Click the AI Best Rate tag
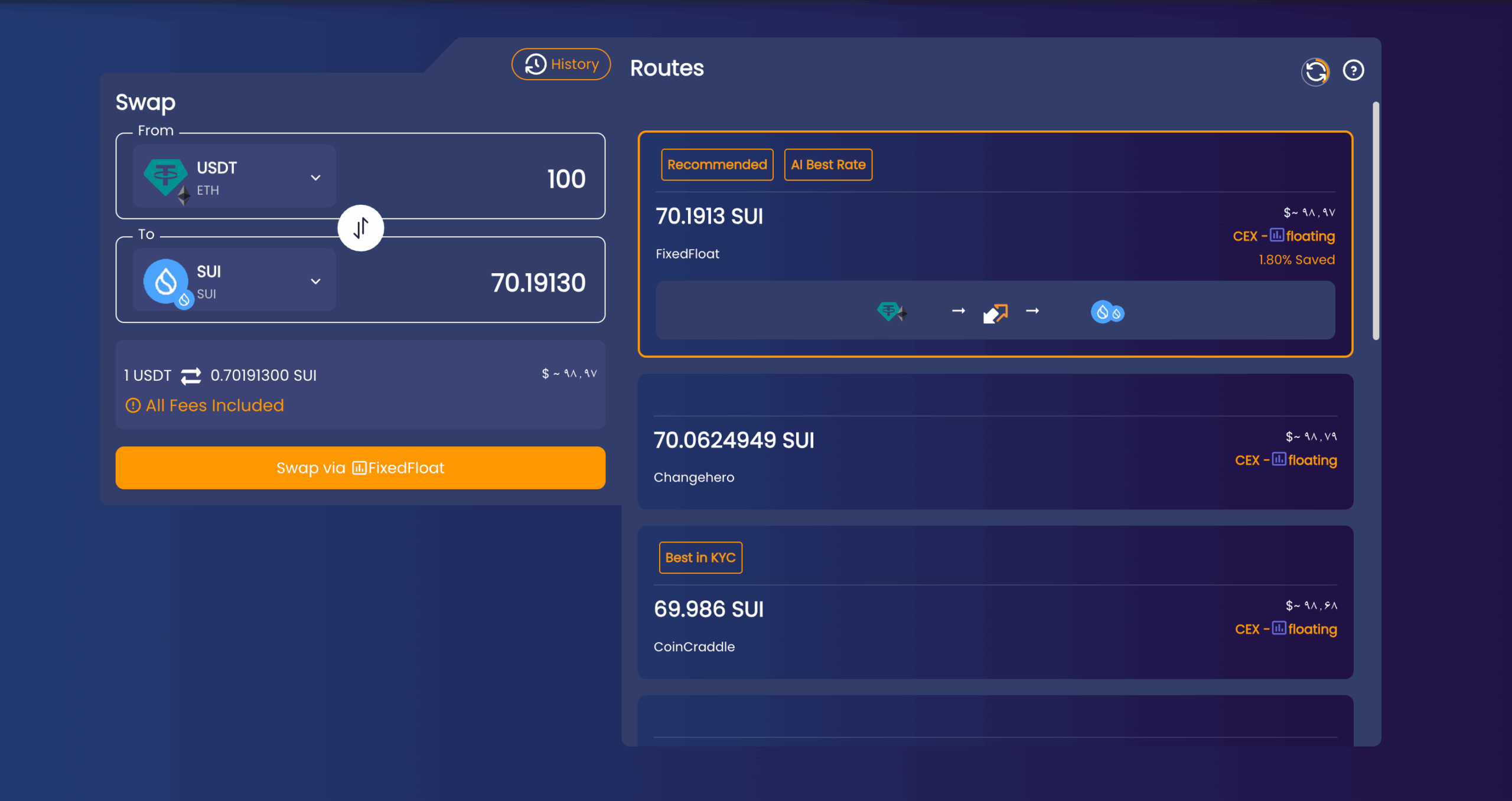Viewport: 1512px width, 801px height. coord(828,165)
